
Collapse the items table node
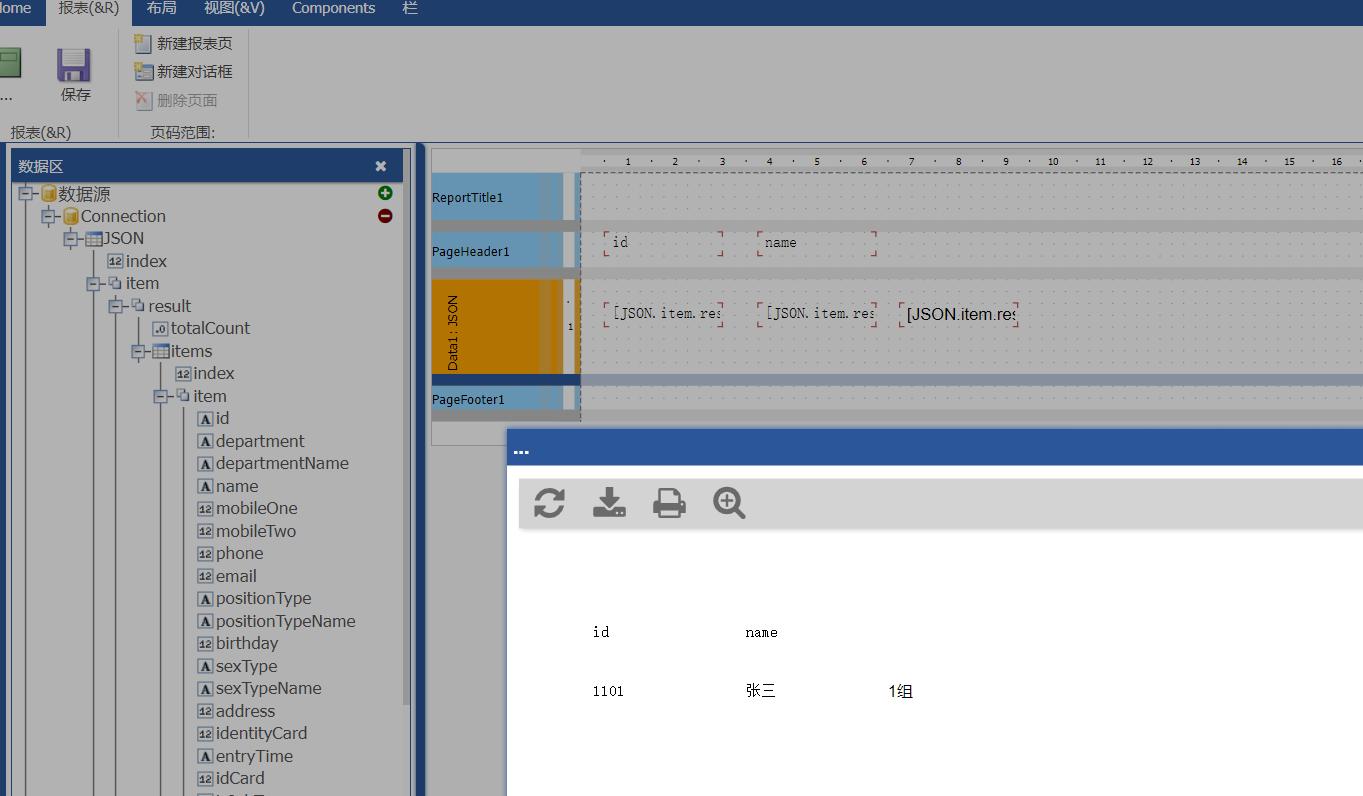coord(139,351)
